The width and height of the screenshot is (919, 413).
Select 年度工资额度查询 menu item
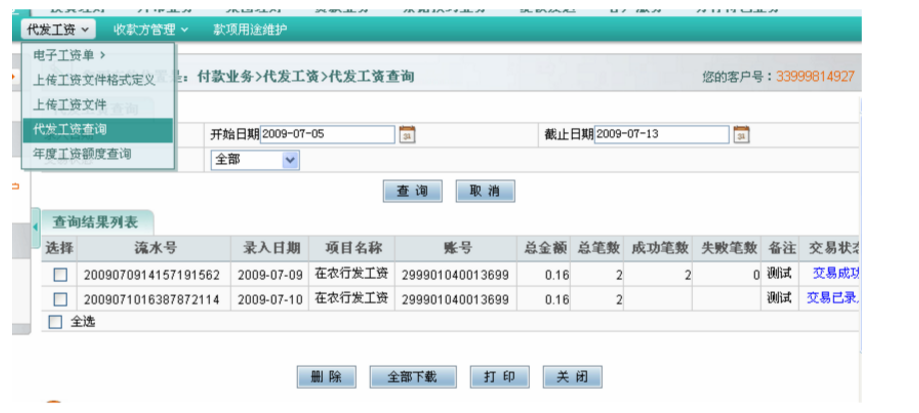pyautogui.click(x=82, y=155)
